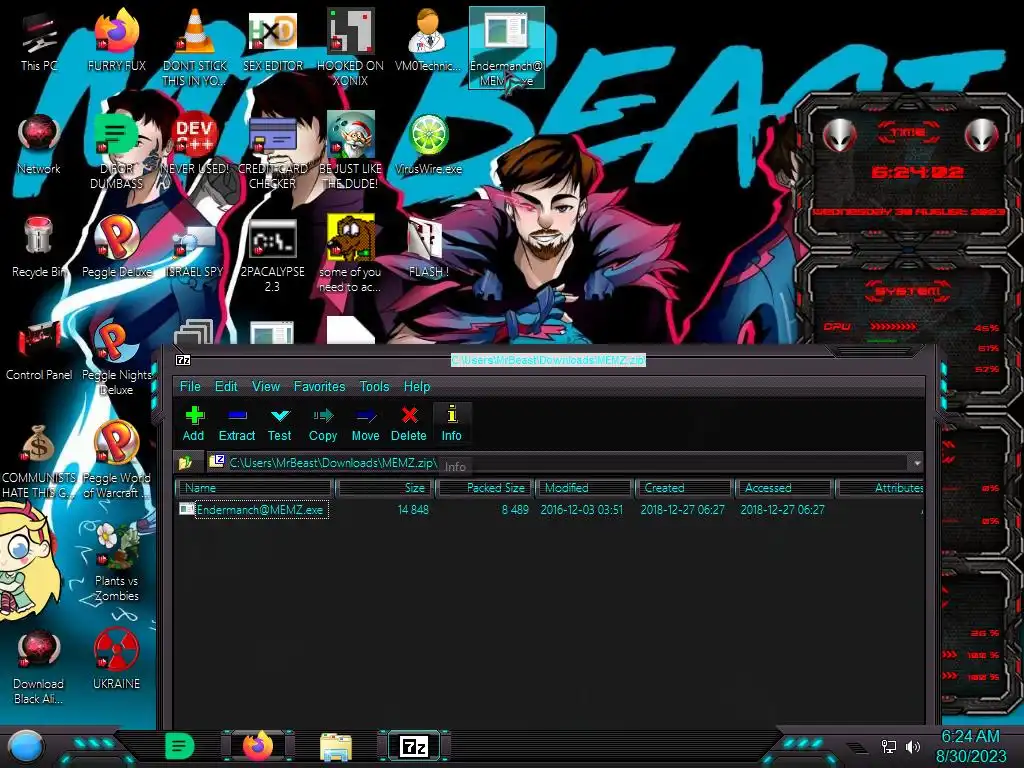Viewport: 1024px width, 768px height.
Task: Select the 2PACALYPSE 2.3 desktop icon
Action: click(x=272, y=255)
